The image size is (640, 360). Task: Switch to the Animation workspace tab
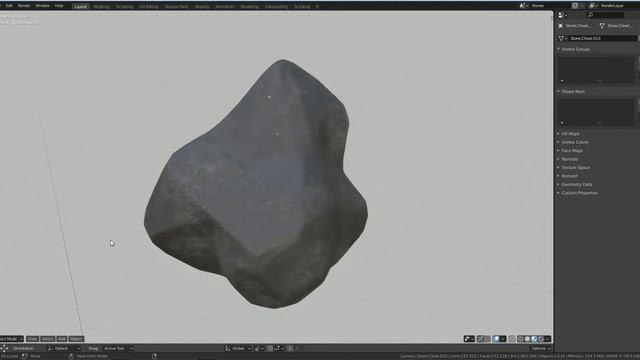point(224,7)
